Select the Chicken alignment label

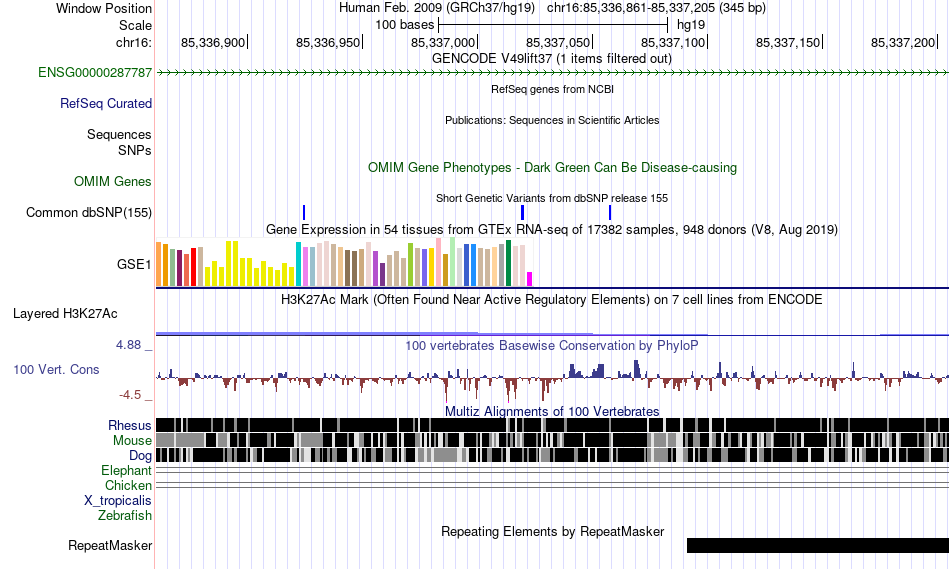(x=128, y=485)
